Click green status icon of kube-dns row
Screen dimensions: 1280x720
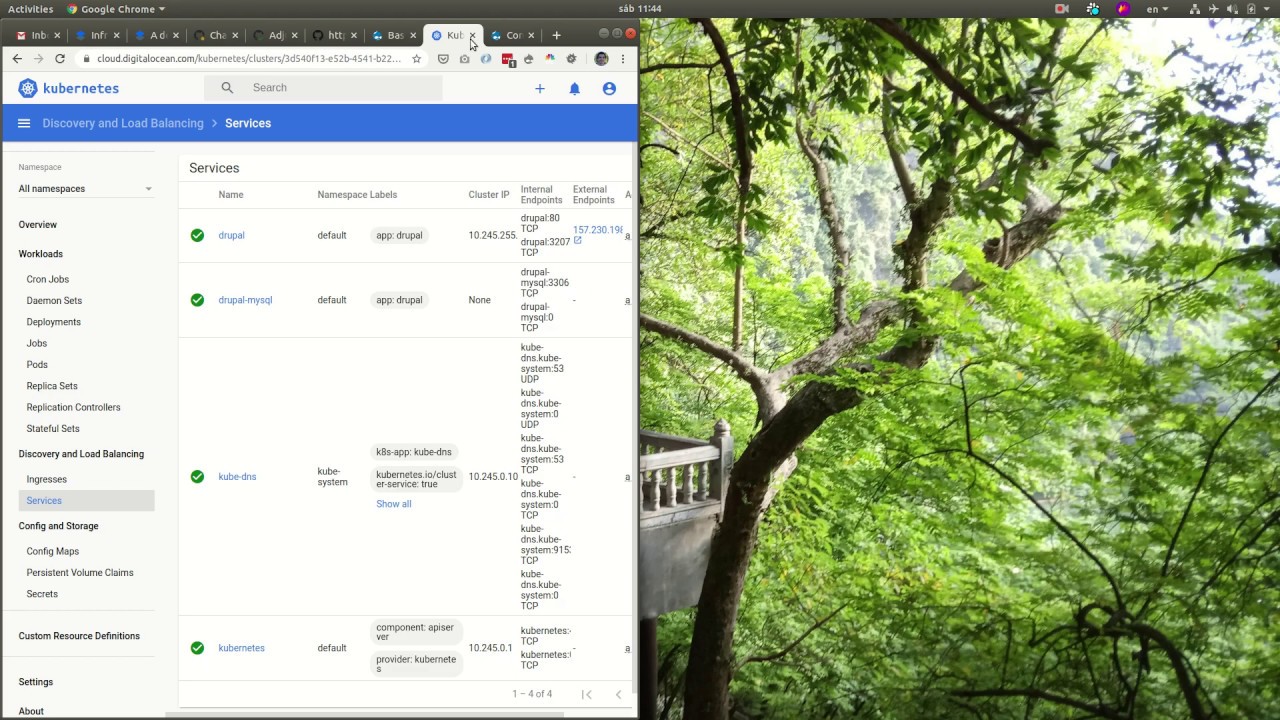coord(197,477)
